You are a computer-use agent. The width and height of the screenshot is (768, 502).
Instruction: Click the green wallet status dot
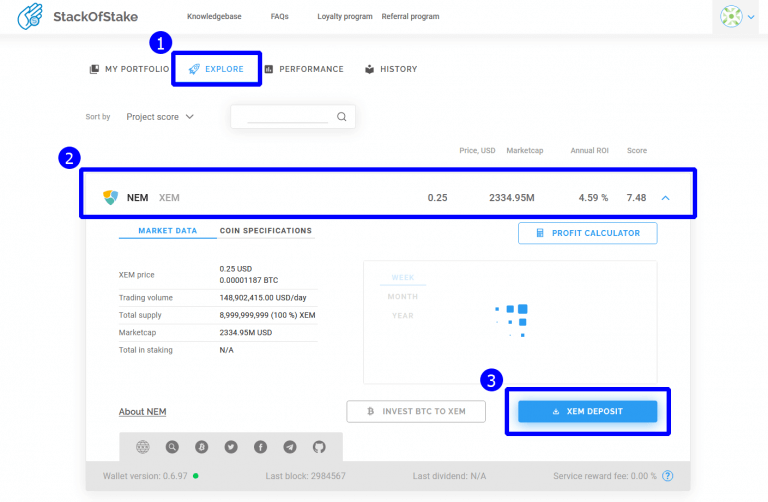point(195,476)
